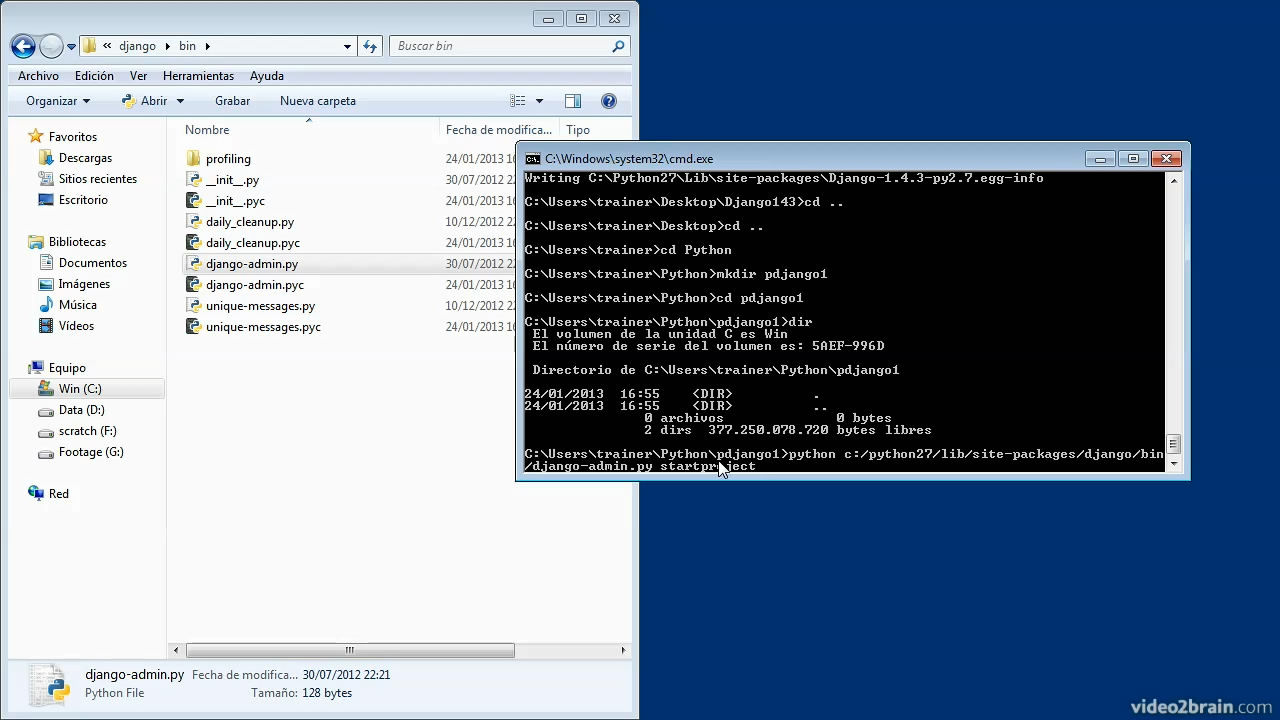Viewport: 1280px width, 720px height.
Task: Select the daily_cleanup.py file
Action: 250,222
